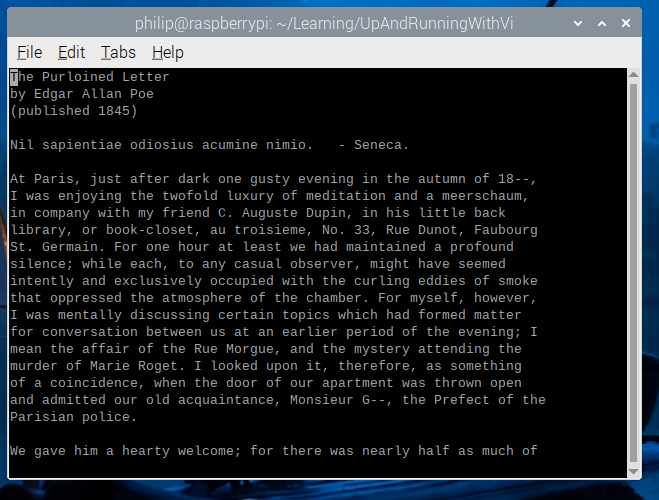The image size is (659, 500).
Task: Click the word 'Seneca' in the quote line
Action: coord(377,145)
